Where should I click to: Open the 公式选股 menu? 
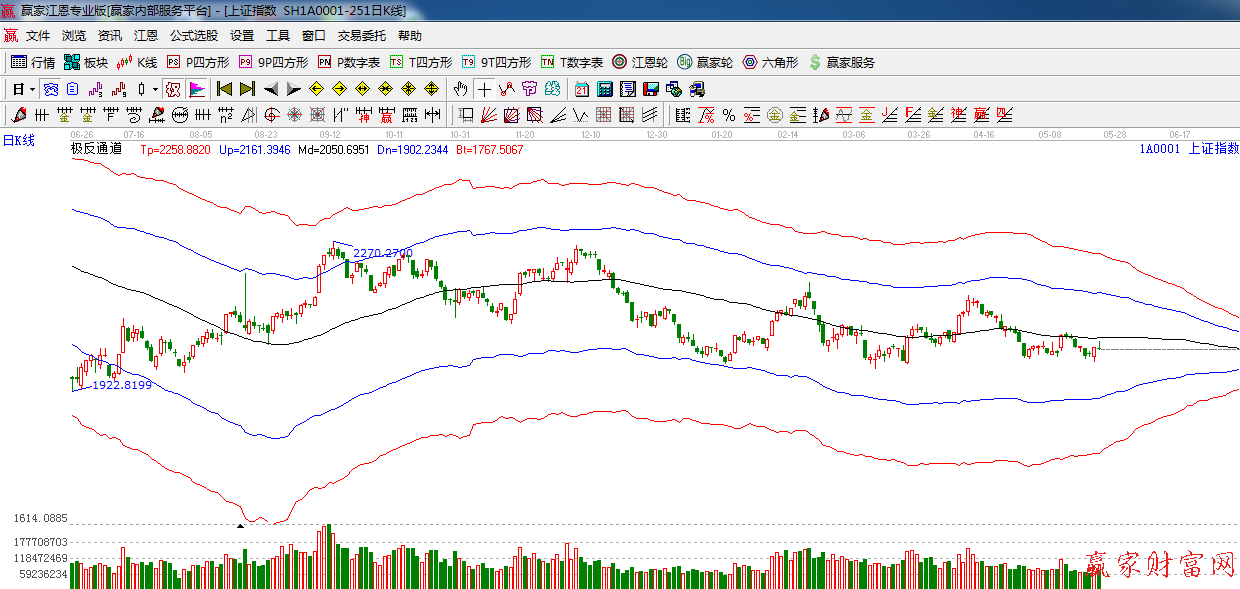(x=193, y=35)
